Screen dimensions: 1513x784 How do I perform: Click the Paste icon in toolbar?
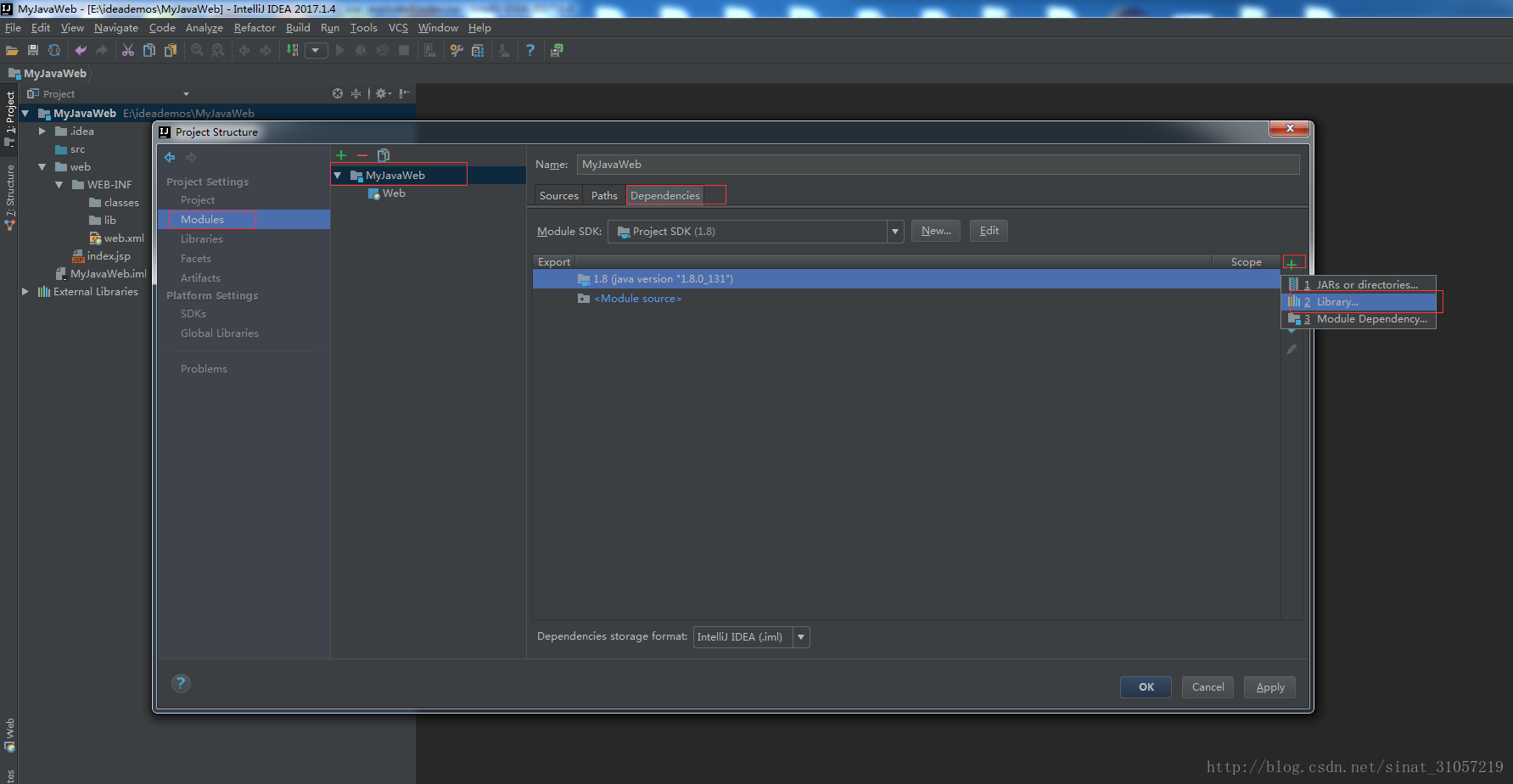tap(171, 50)
